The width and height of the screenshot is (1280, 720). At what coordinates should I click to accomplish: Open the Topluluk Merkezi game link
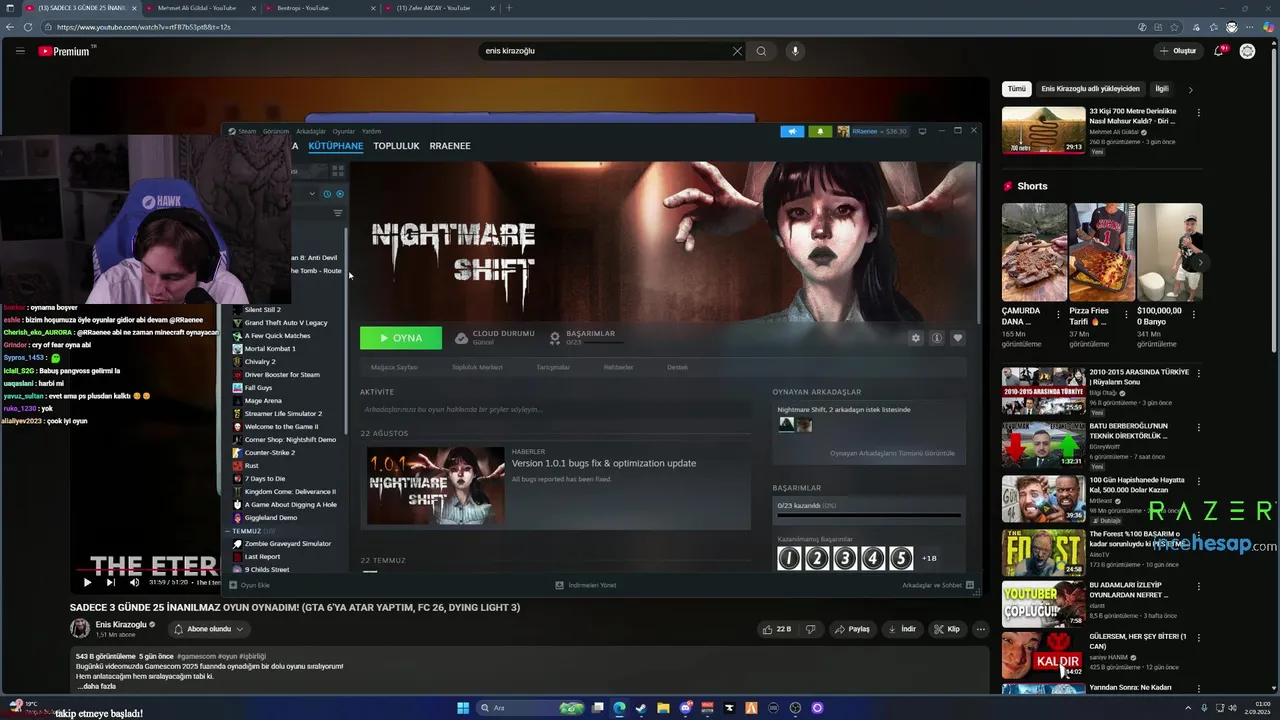pyautogui.click(x=477, y=367)
